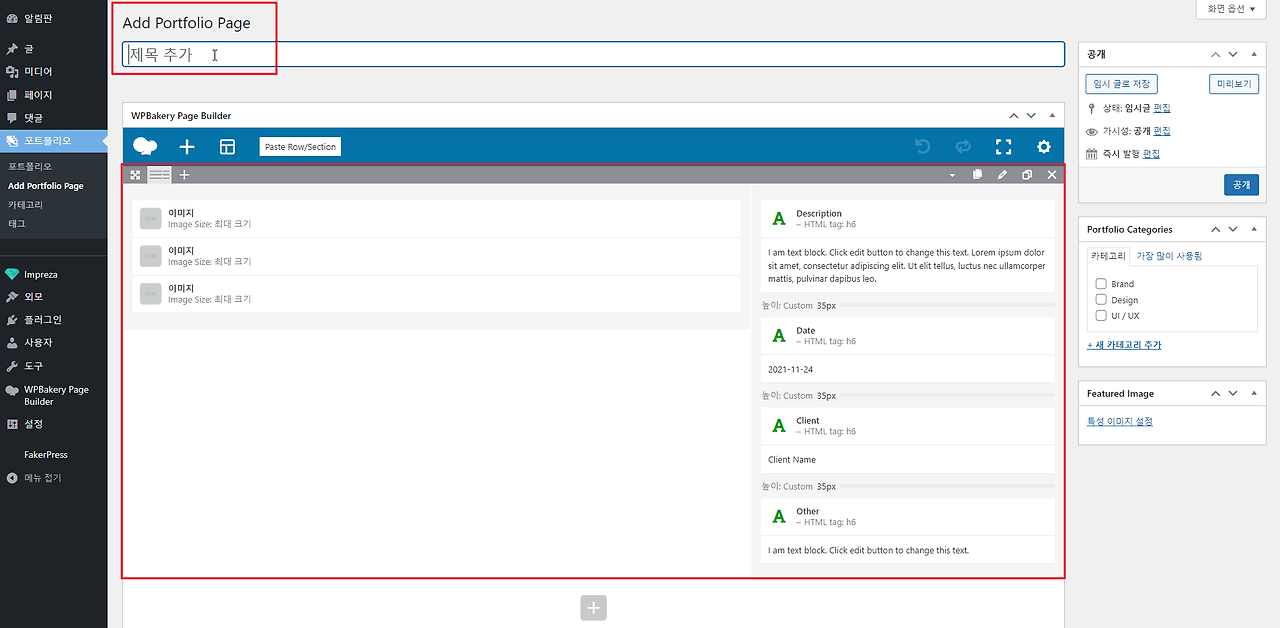Switch to 카테고리 tab
The image size is (1280, 628).
pyautogui.click(x=1108, y=256)
